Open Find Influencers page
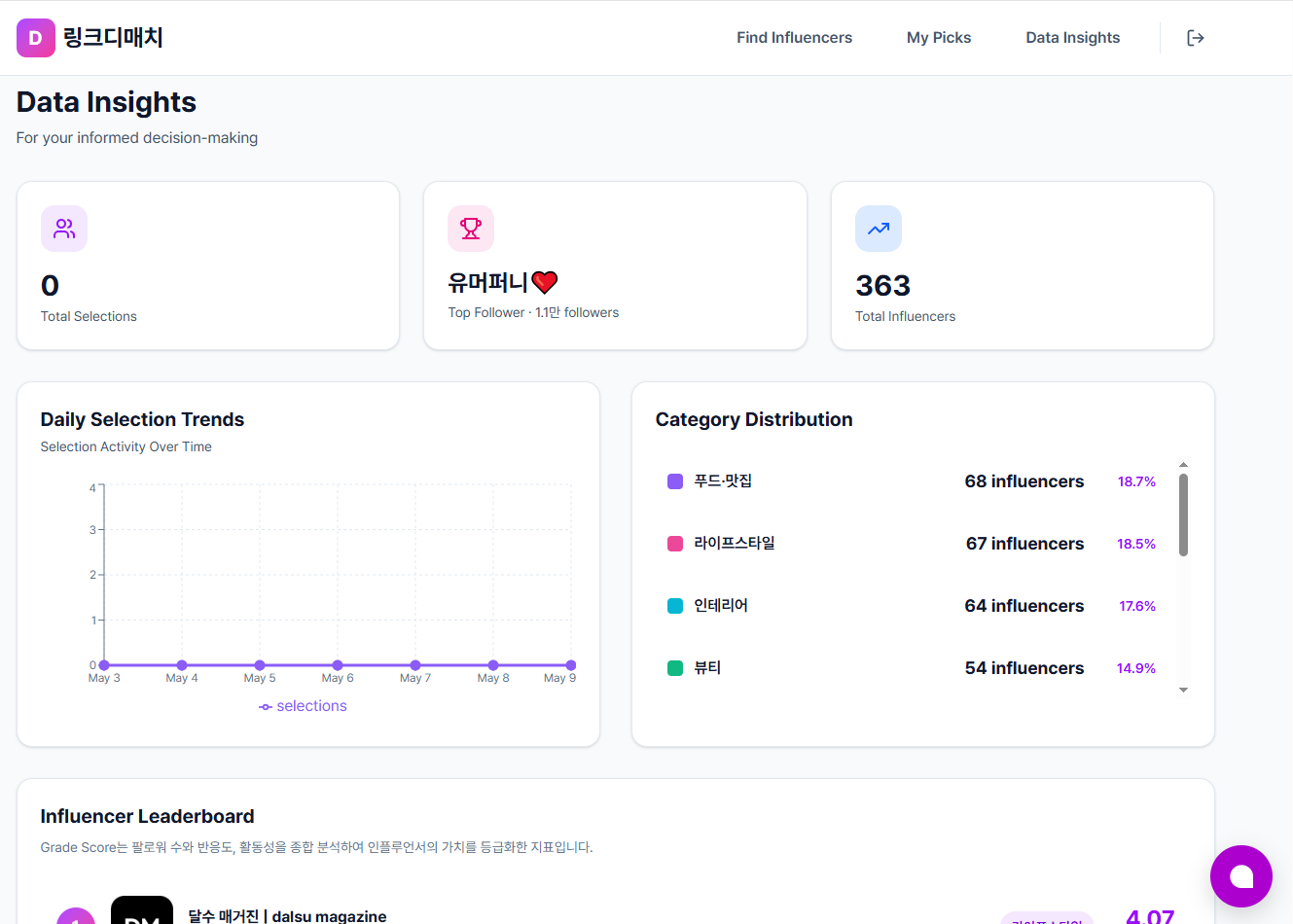Viewport: 1293px width, 924px height. point(794,38)
